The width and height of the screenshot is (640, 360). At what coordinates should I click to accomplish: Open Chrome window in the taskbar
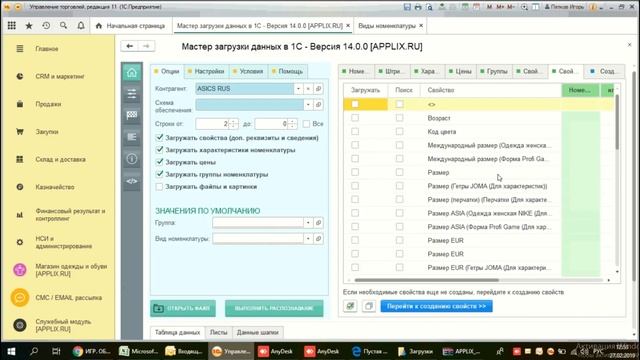[92, 351]
